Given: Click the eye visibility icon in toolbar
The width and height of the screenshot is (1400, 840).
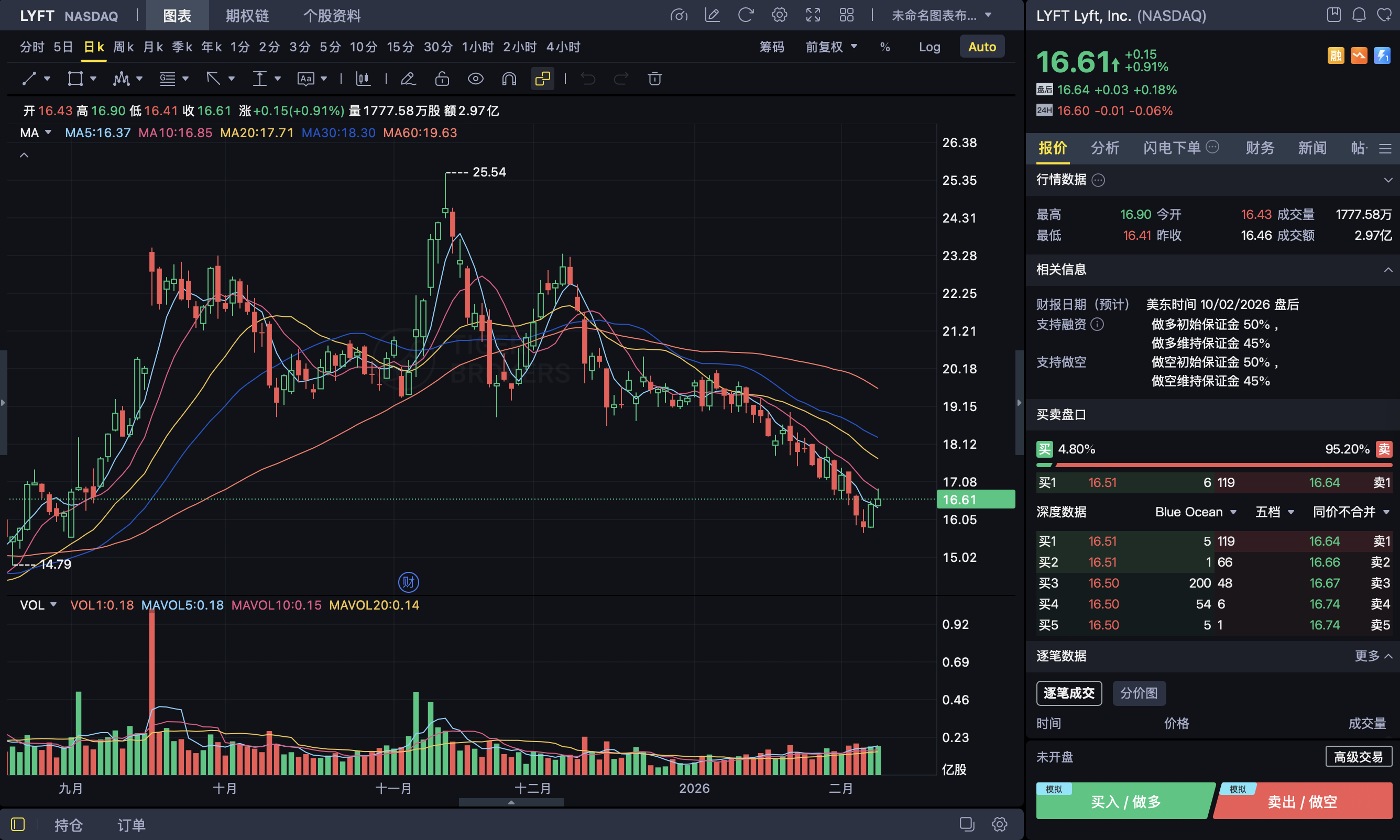Looking at the screenshot, I should 476,79.
